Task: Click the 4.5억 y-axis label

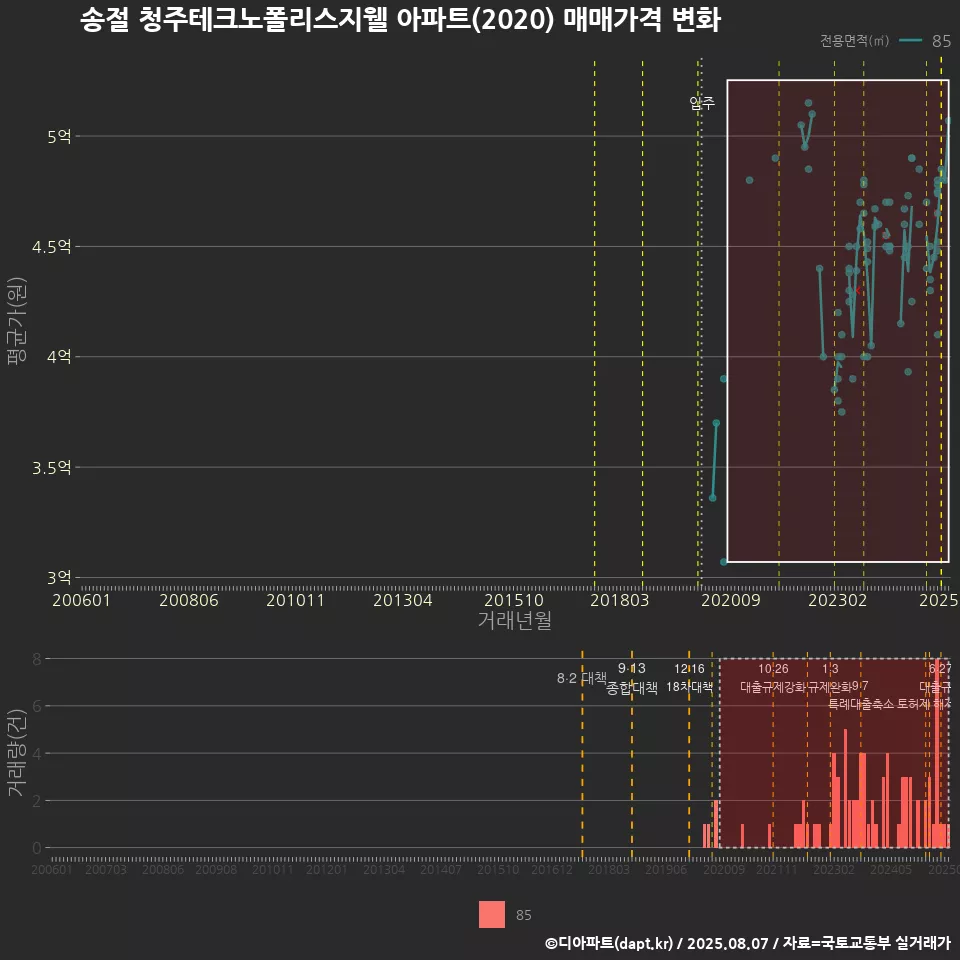Action: 51,247
